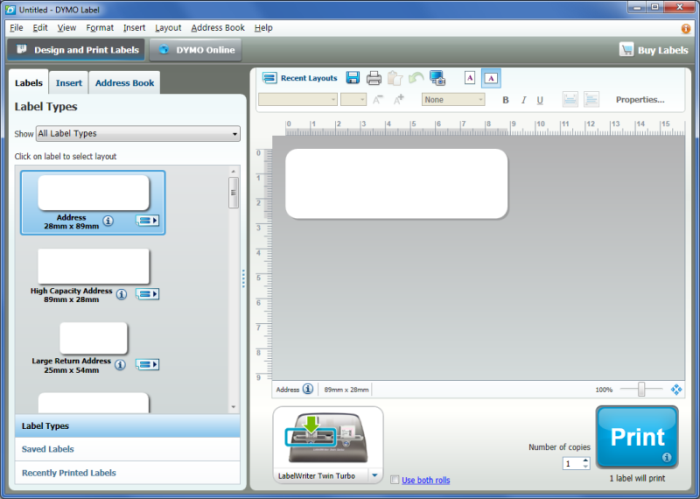This screenshot has height=499, width=700.
Task: Select the Large Return Address label thumbnail
Action: [x=93, y=338]
